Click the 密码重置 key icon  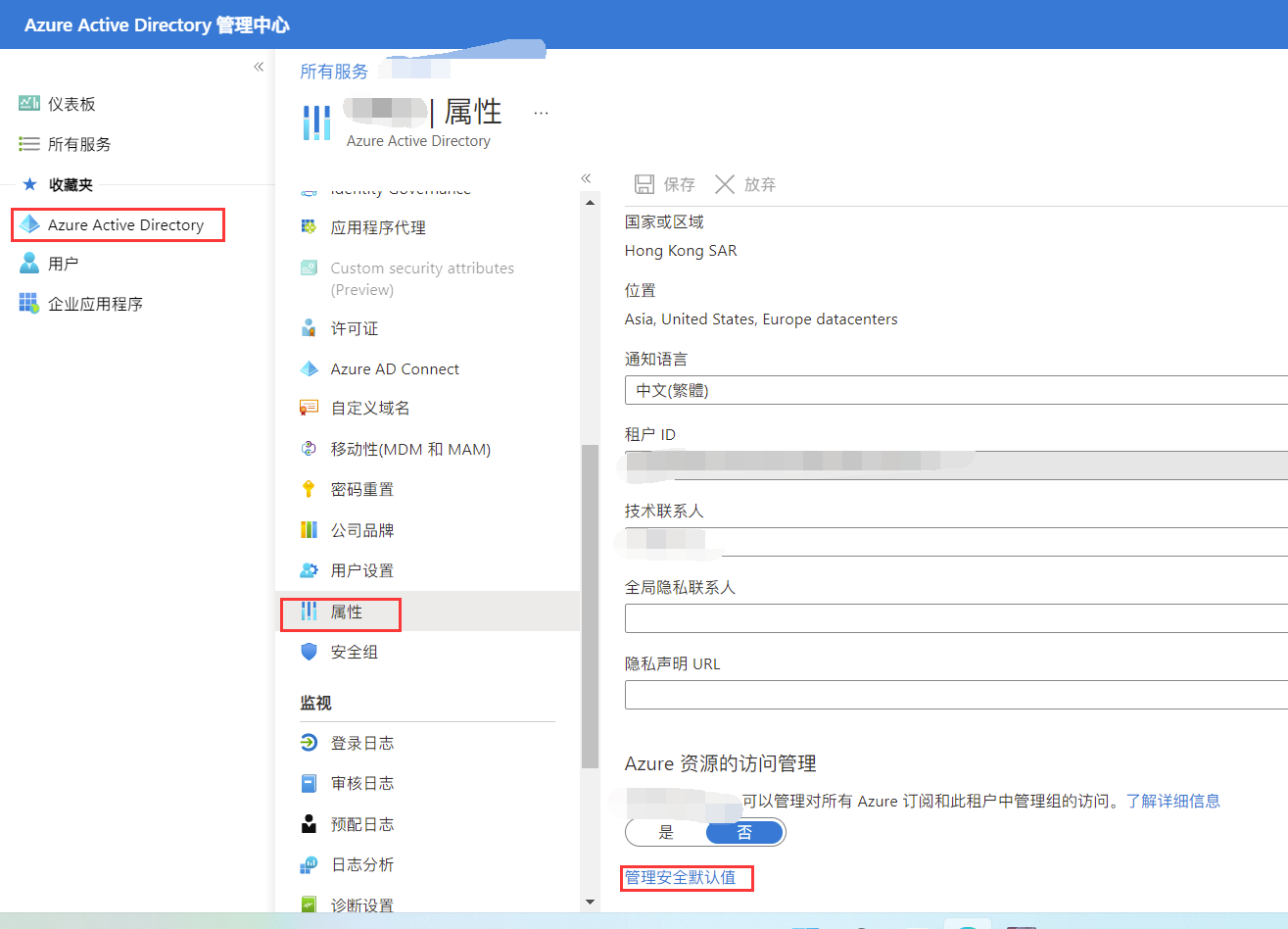coord(309,489)
